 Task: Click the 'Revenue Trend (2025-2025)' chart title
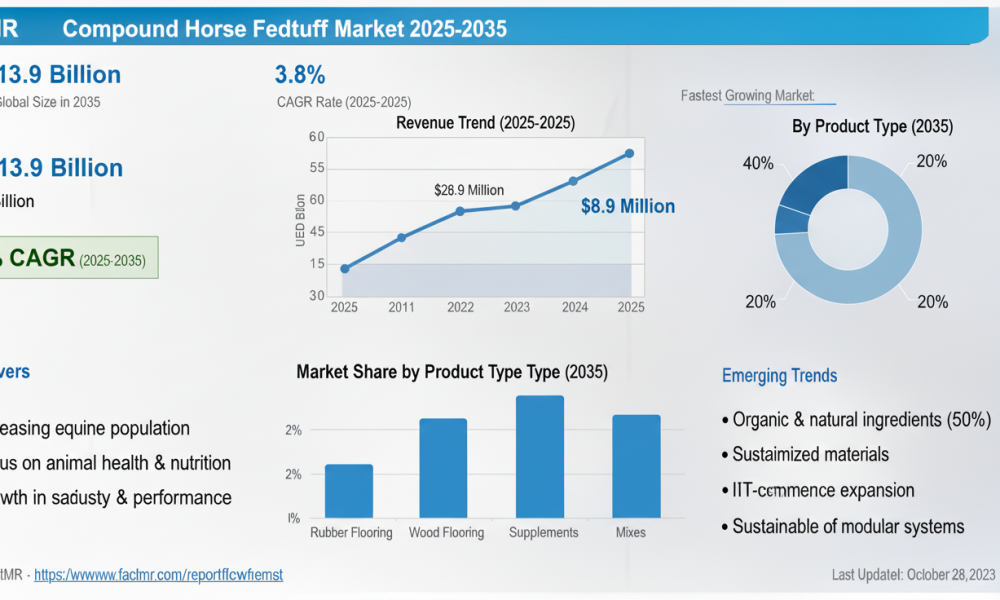[x=485, y=122]
